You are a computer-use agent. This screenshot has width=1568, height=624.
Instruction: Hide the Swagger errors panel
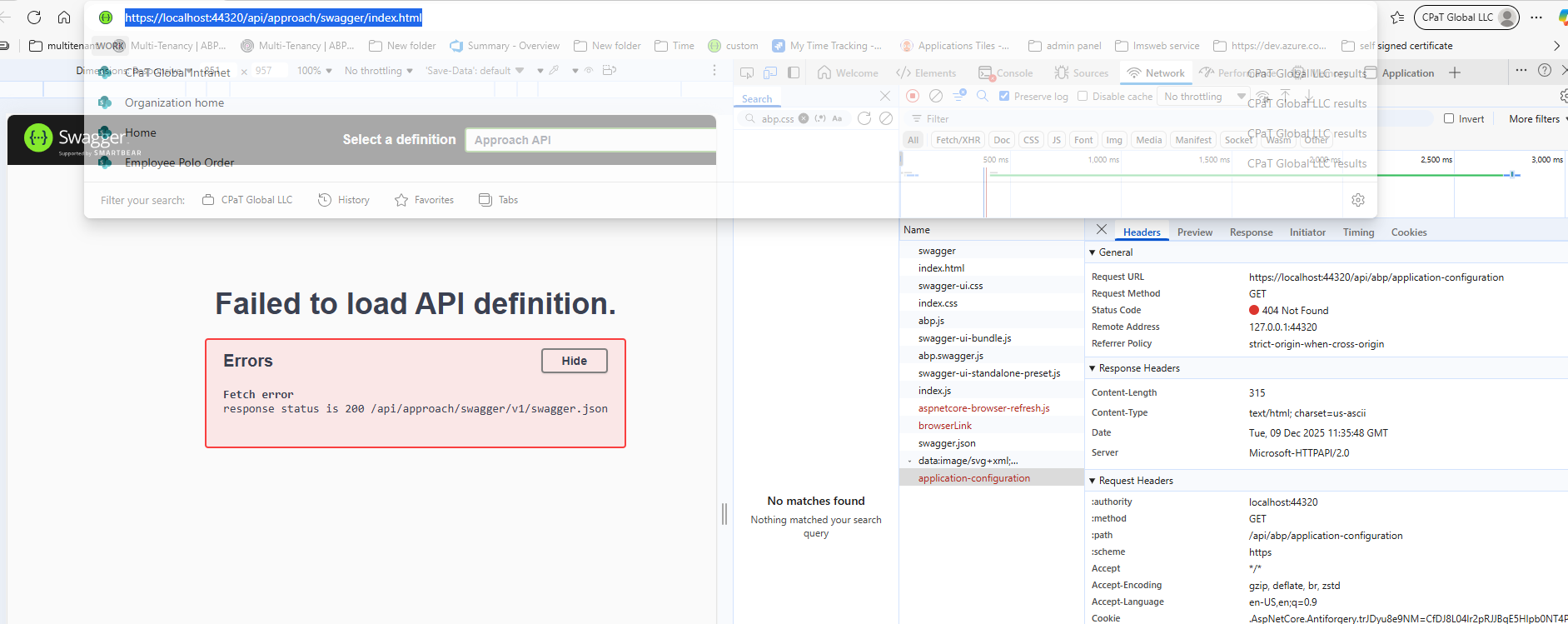click(574, 361)
